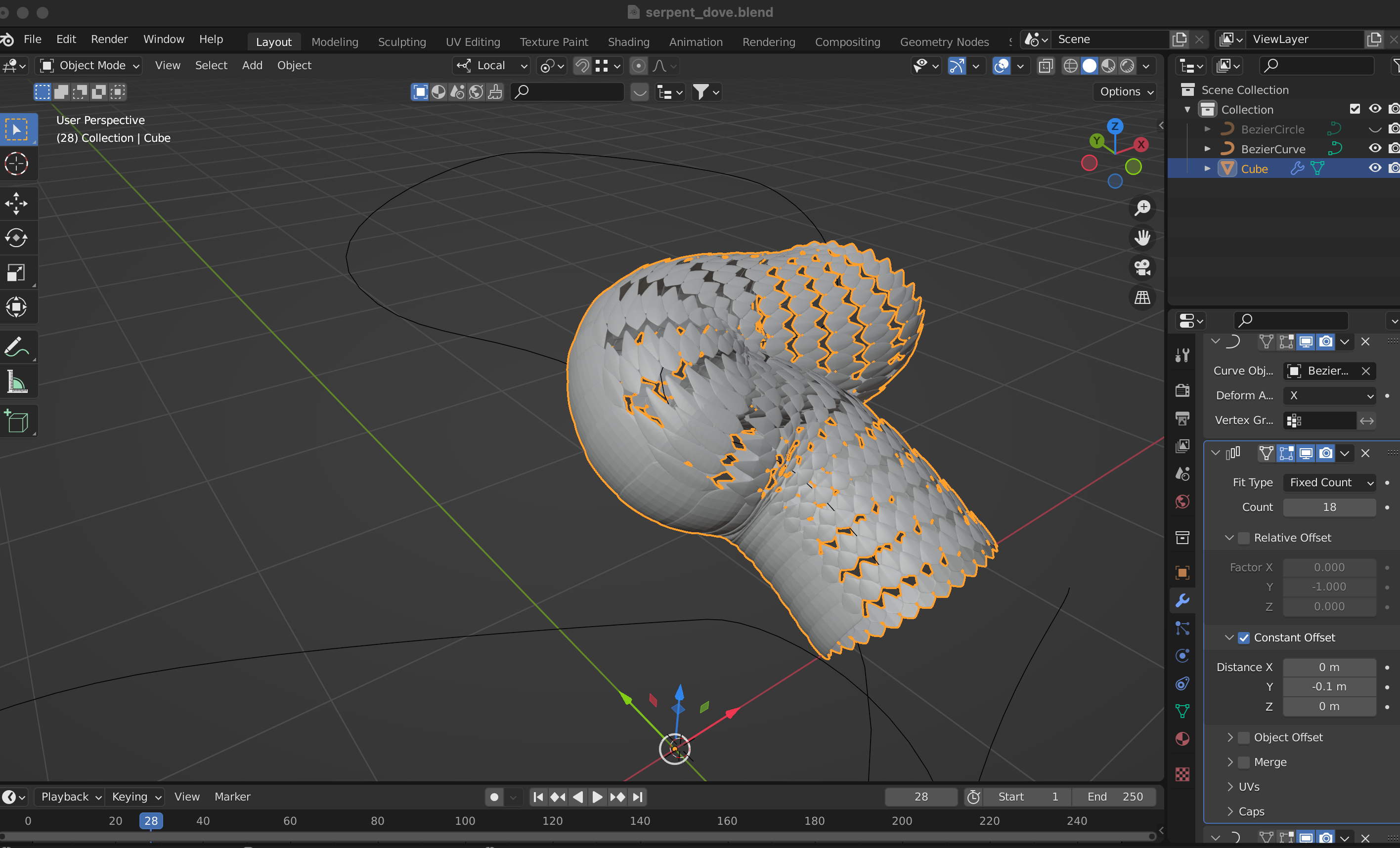Screen dimensions: 1400x848
Task: Open the Render menu
Action: click(x=109, y=39)
